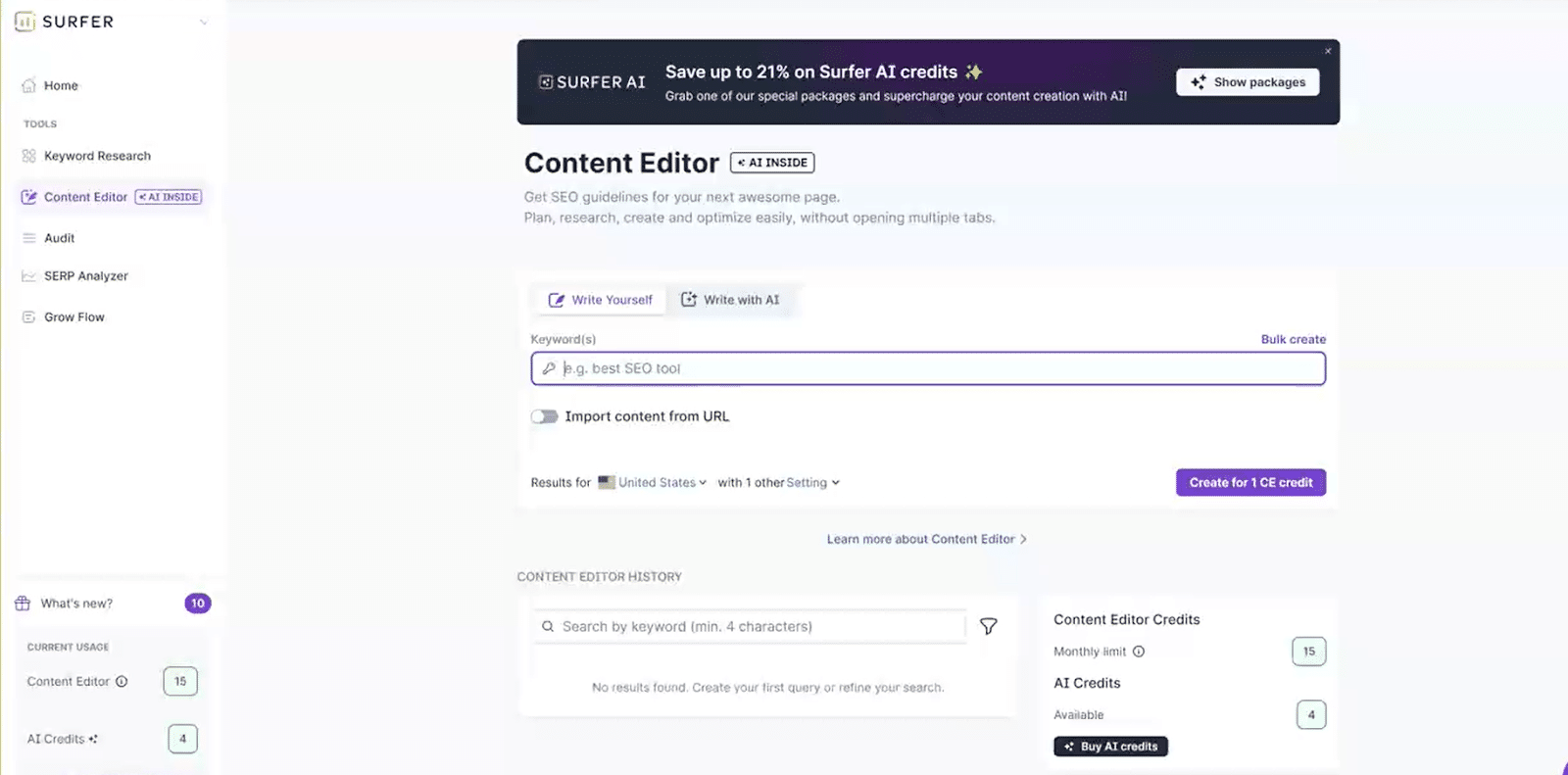Open Grow Flow

(x=73, y=317)
